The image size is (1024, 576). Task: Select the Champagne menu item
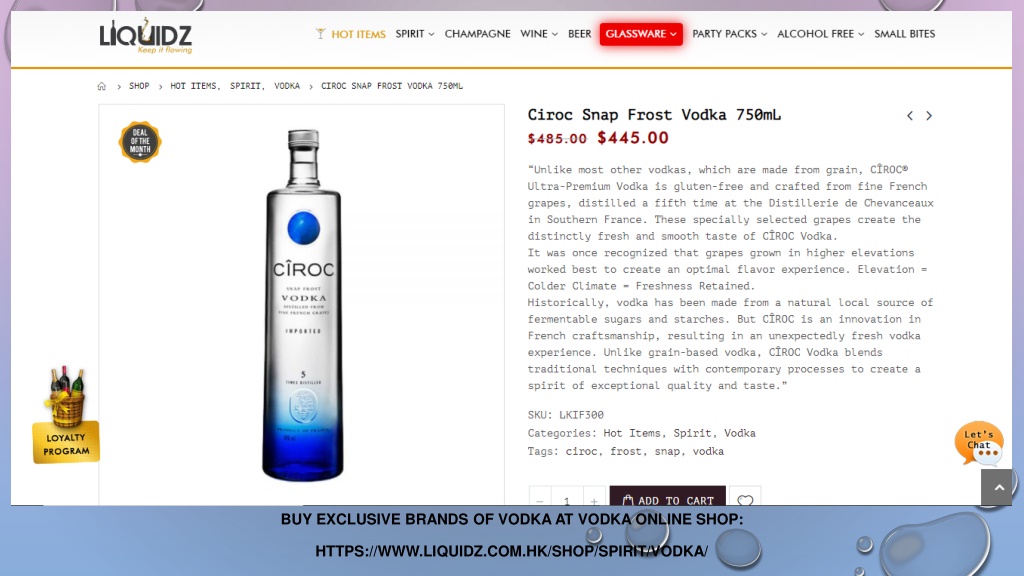pos(477,34)
